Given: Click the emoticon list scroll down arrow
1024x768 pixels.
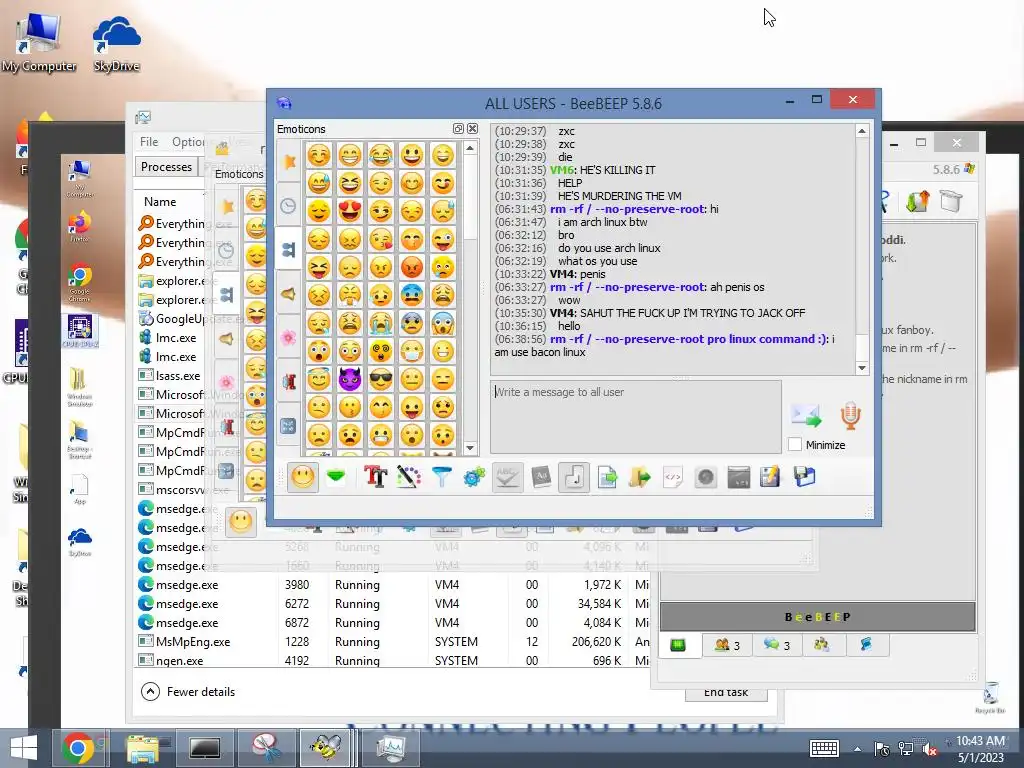Looking at the screenshot, I should coord(470,448).
